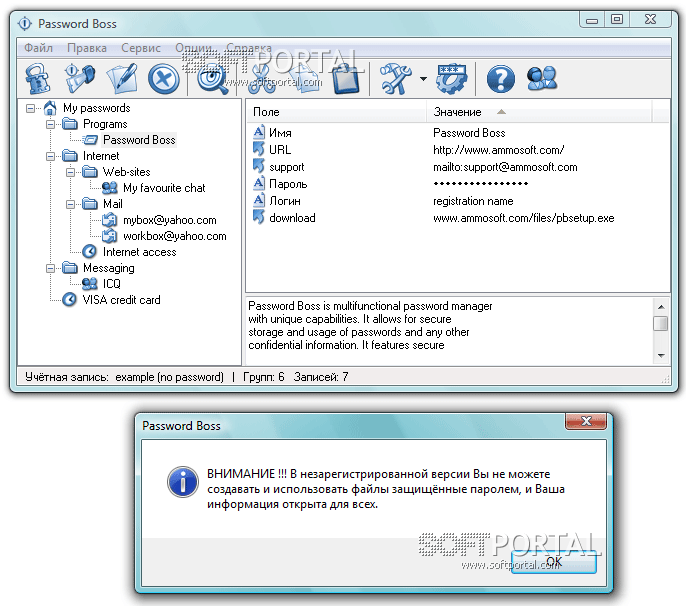
Task: Click the Internet folder icon
Action: tap(70, 156)
